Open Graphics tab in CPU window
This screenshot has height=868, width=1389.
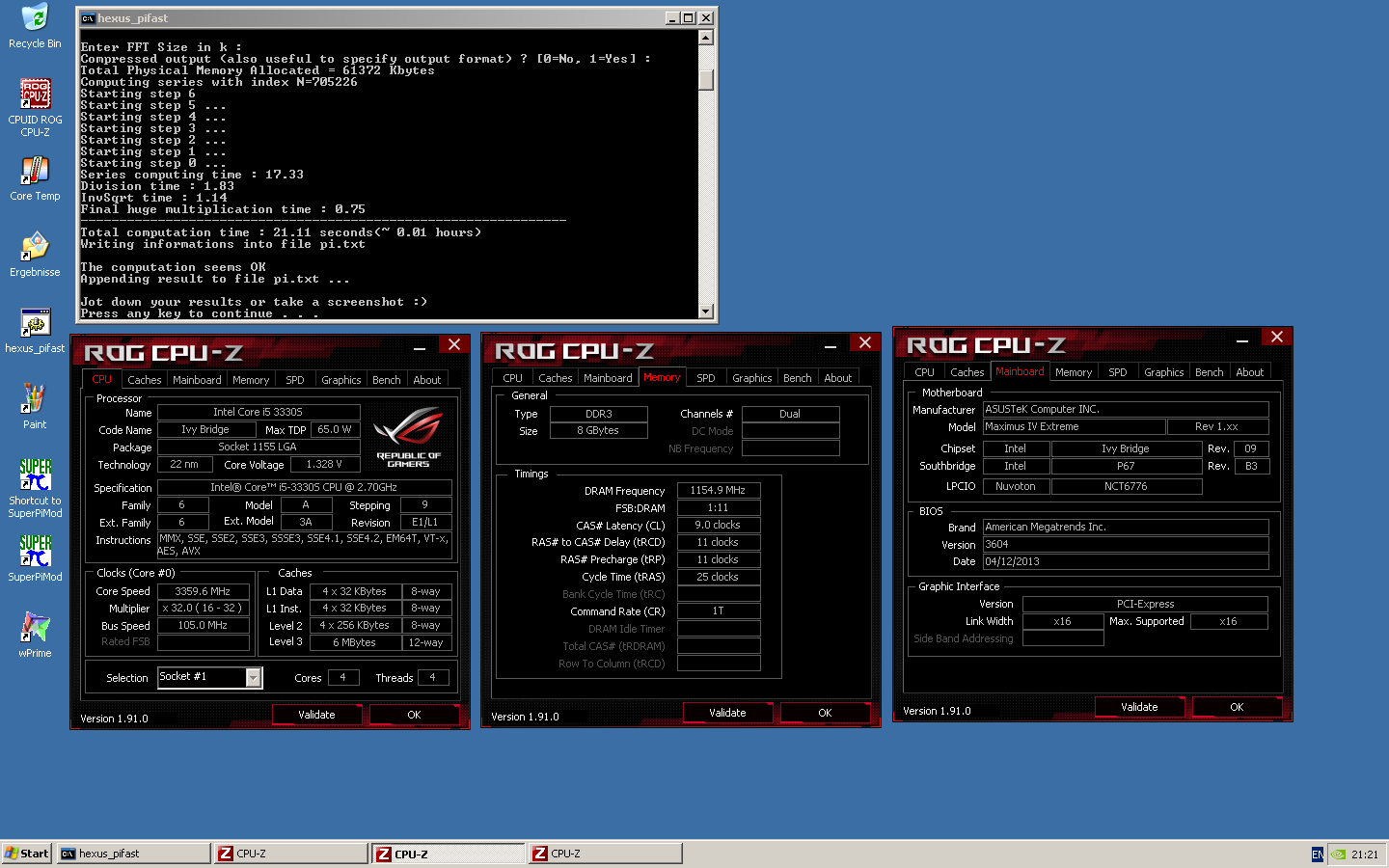(341, 380)
